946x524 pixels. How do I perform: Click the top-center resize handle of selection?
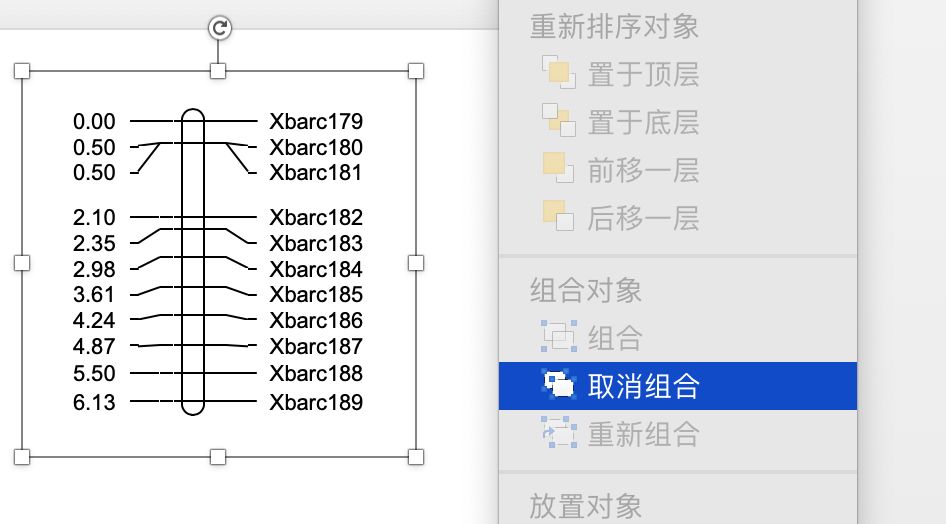[218, 71]
